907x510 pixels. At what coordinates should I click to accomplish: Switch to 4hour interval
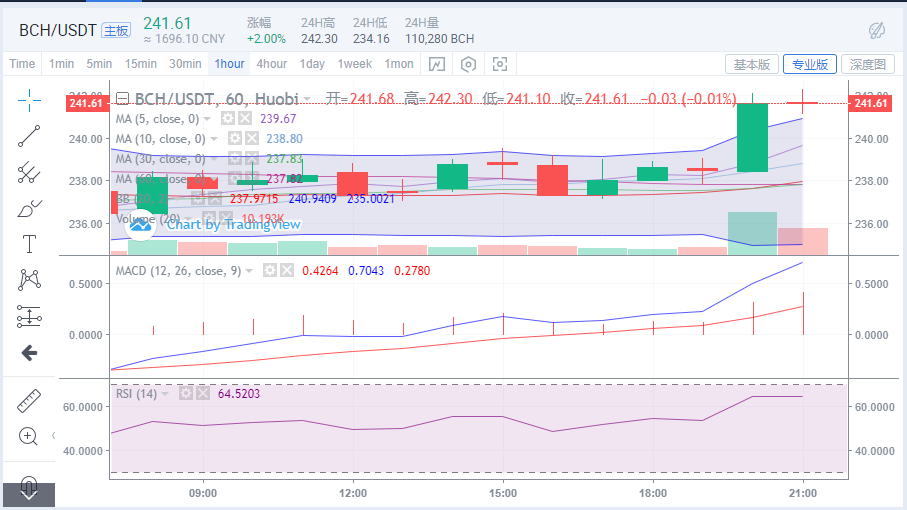pos(271,64)
